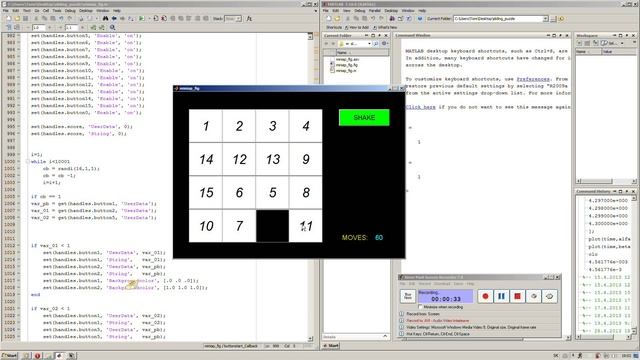Image resolution: width=640 pixels, height=360 pixels.
Task: Click the red-marked breakpoint icon in editor toolbar
Action: click(164, 18)
